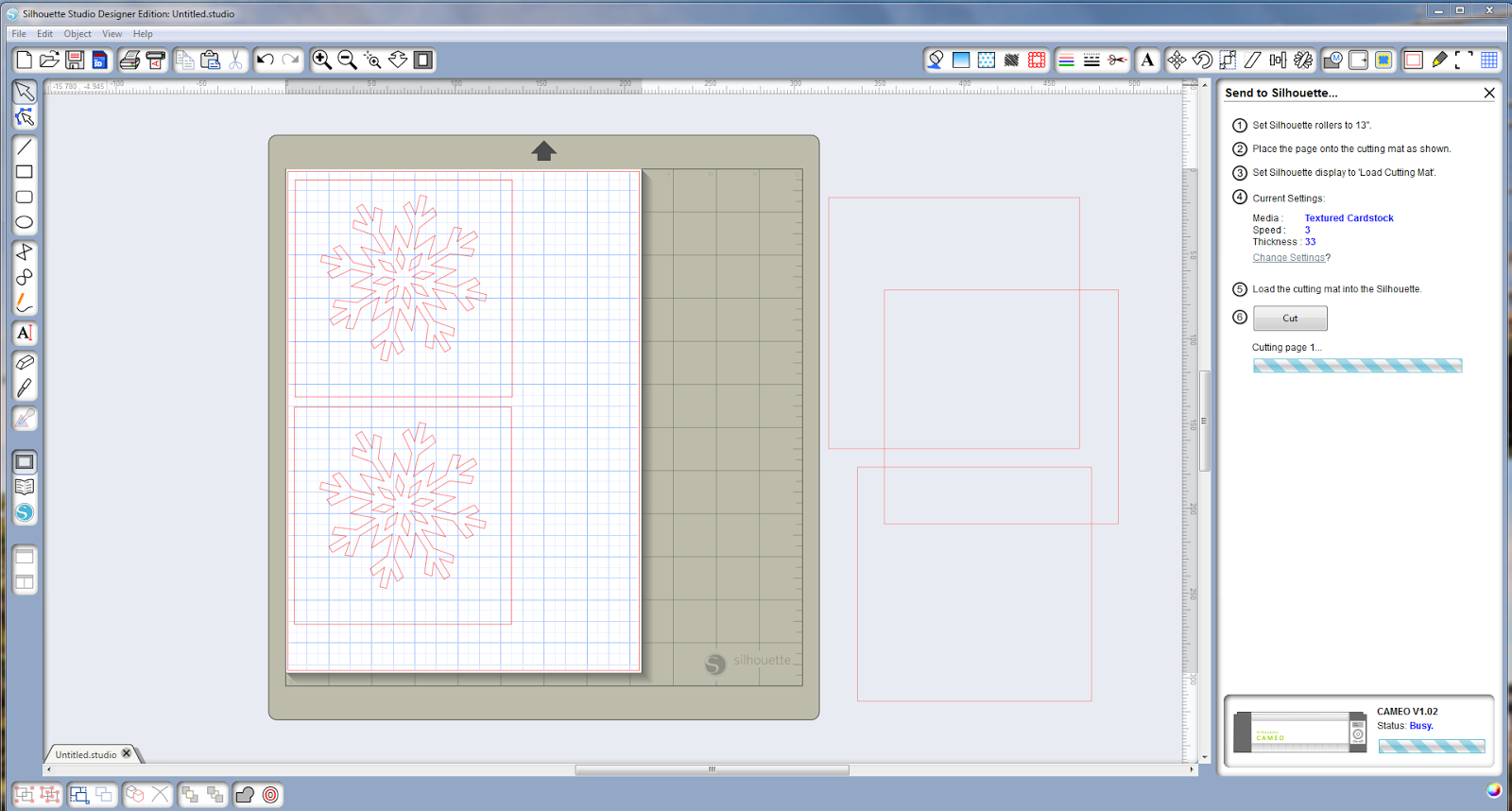Choose the Select arrow tool
The width and height of the screenshot is (1512, 811).
pyautogui.click(x=25, y=92)
